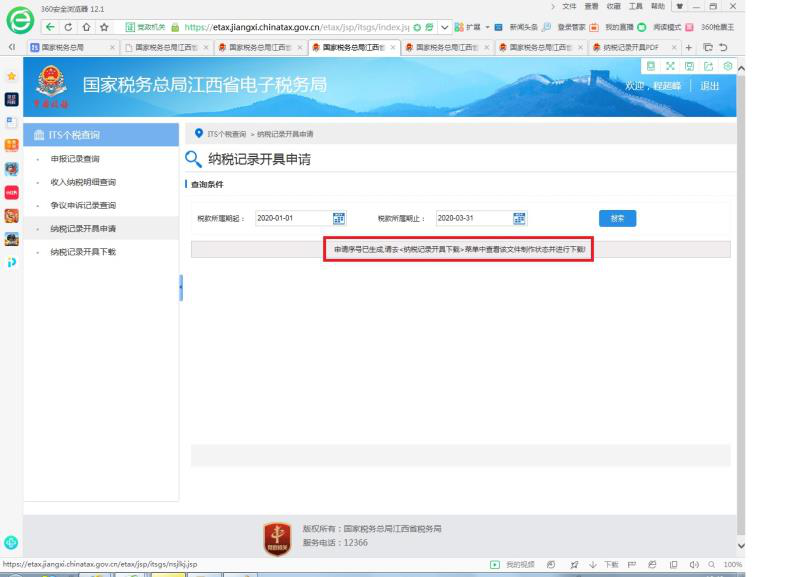Go back with the browser back arrow
The width and height of the screenshot is (800, 577).
(50, 27)
